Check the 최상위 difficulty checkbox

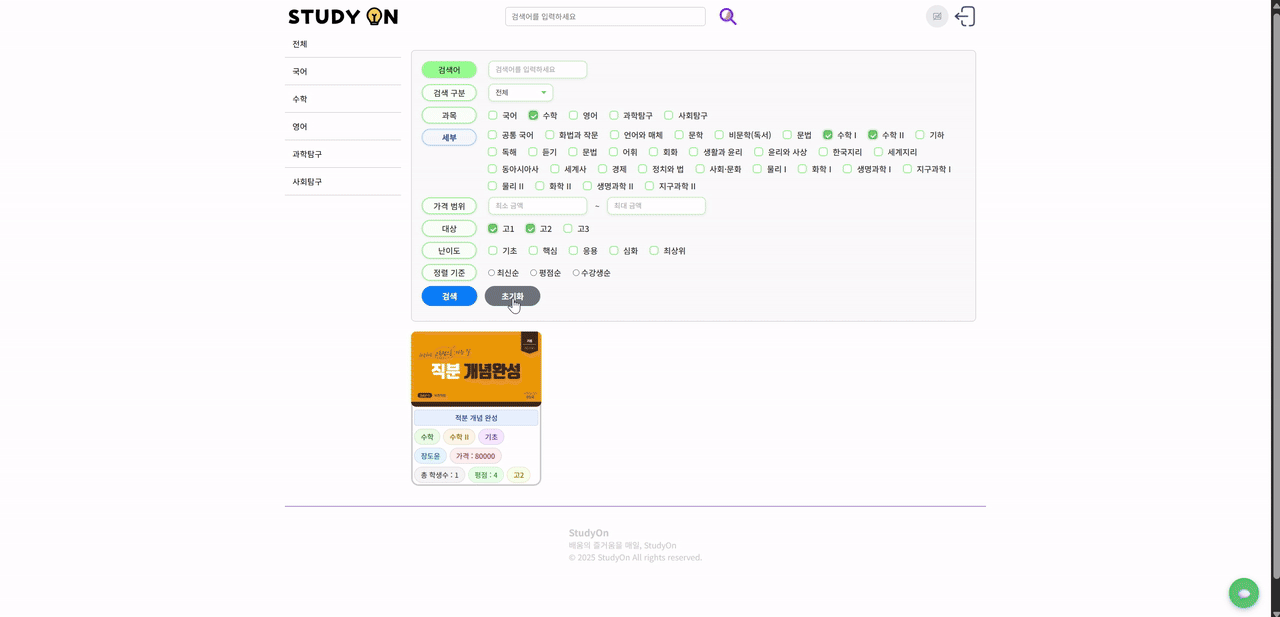[654, 250]
